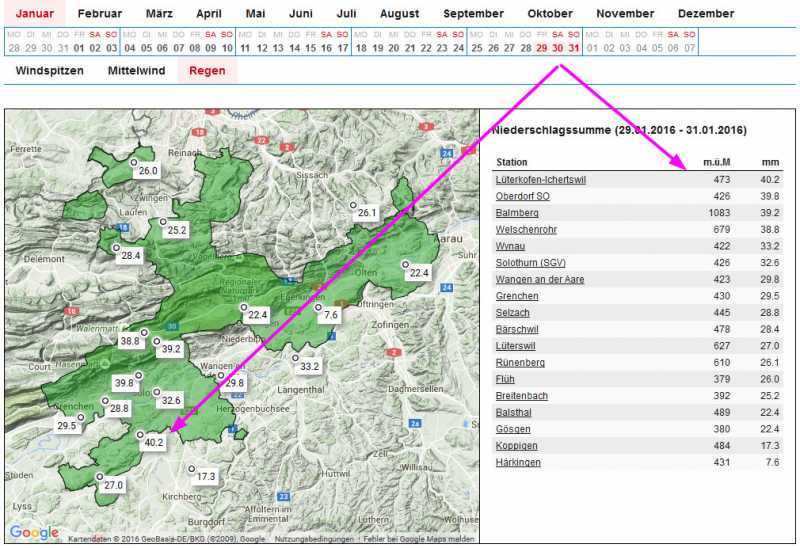Click the 40.2 mm map marker
Image resolution: width=800 pixels, height=548 pixels.
[153, 441]
